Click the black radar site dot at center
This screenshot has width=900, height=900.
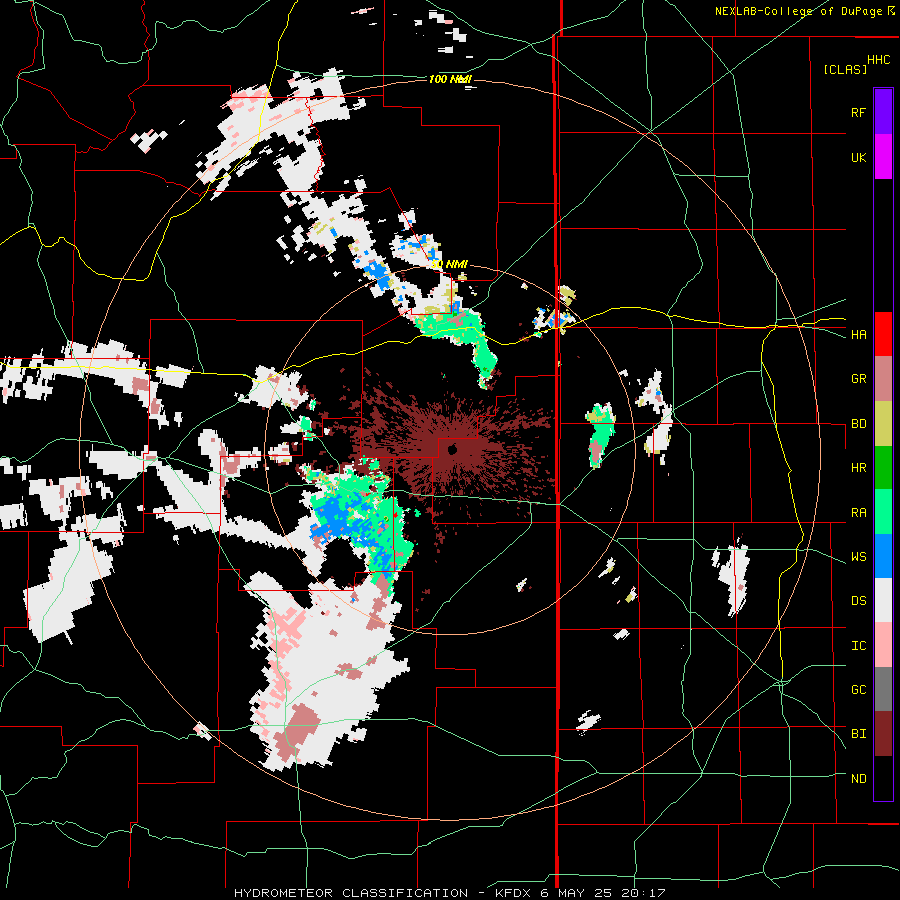(x=452, y=449)
